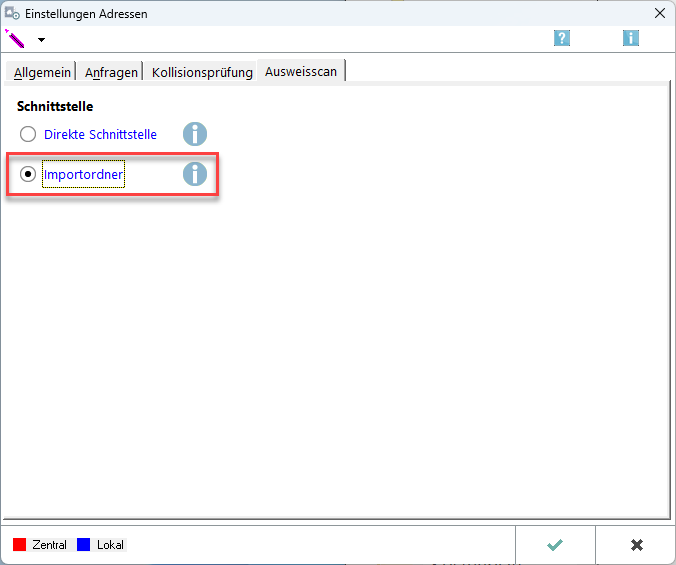
Task: Click the pencil edit icon in toolbar
Action: [x=15, y=39]
